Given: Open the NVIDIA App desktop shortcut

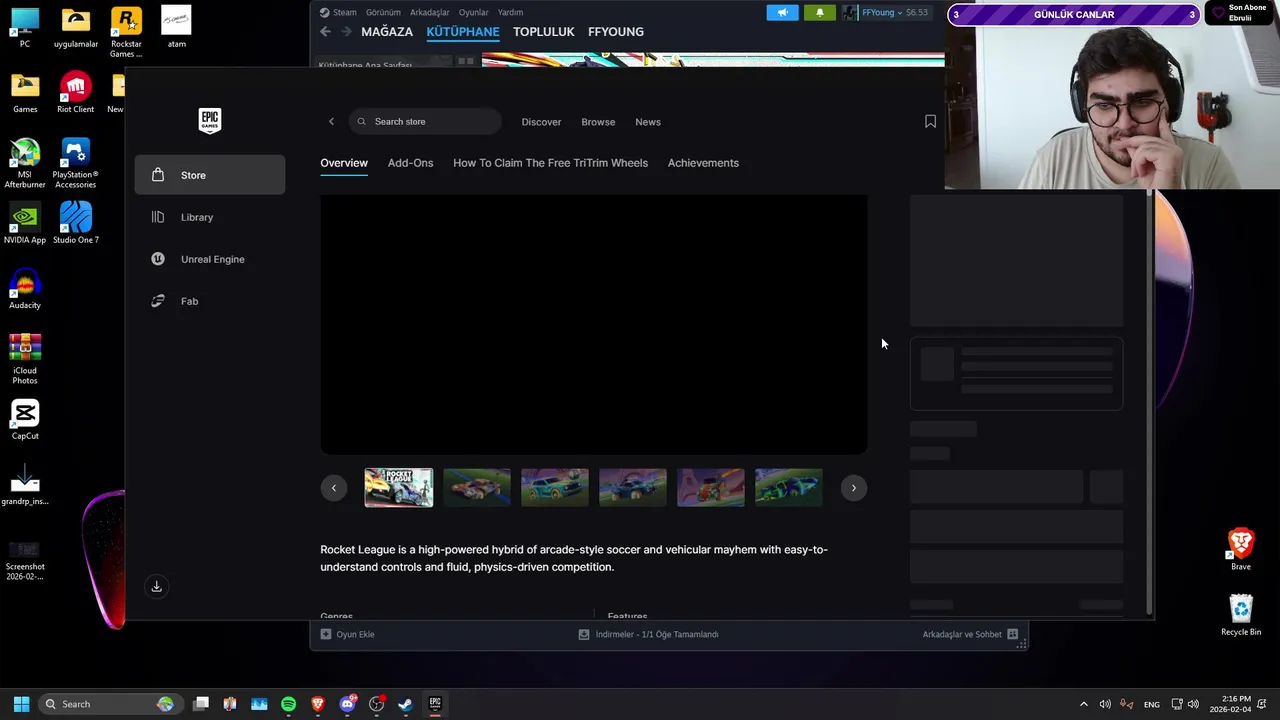Looking at the screenshot, I should [x=25, y=223].
